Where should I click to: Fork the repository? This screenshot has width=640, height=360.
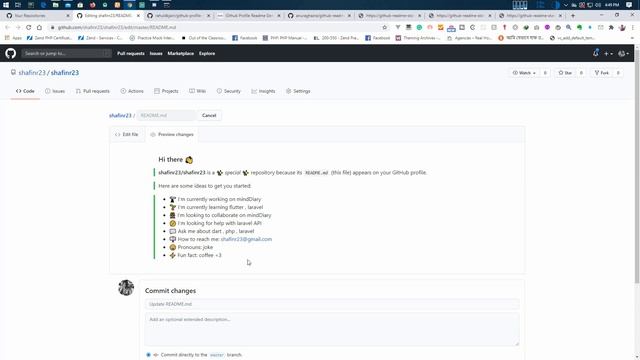click(x=602, y=73)
